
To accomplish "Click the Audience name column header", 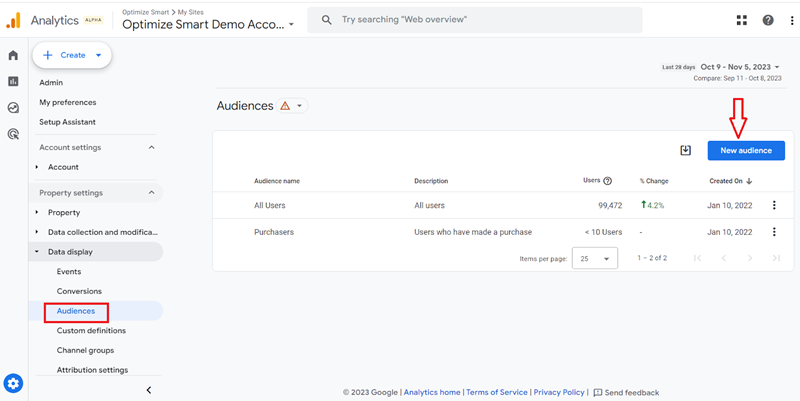I will tap(277, 181).
